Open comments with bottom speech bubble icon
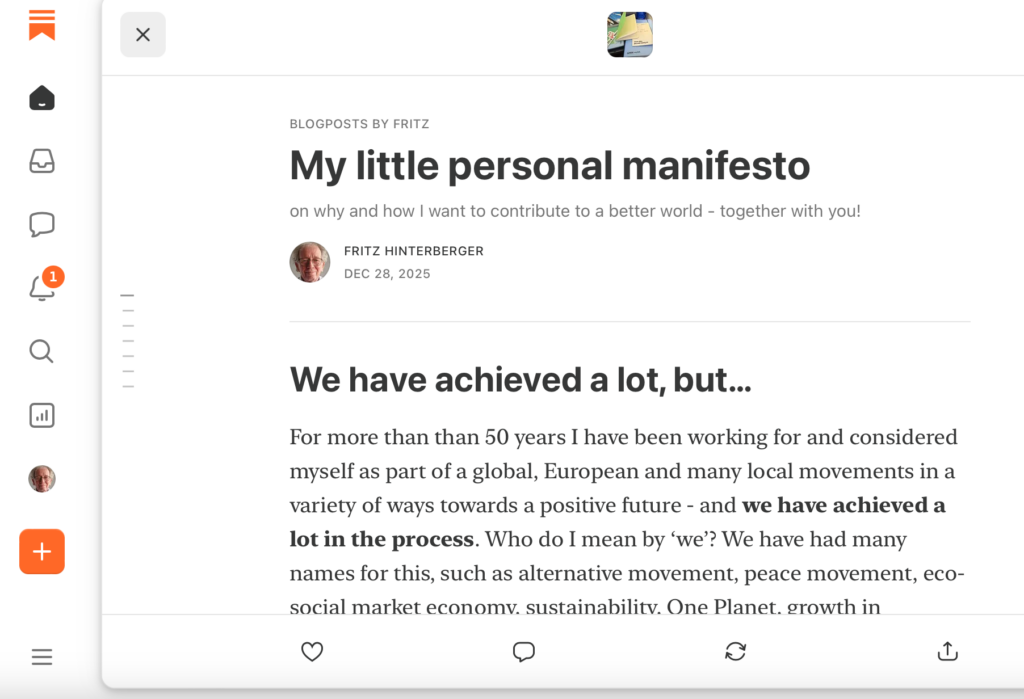 524,652
